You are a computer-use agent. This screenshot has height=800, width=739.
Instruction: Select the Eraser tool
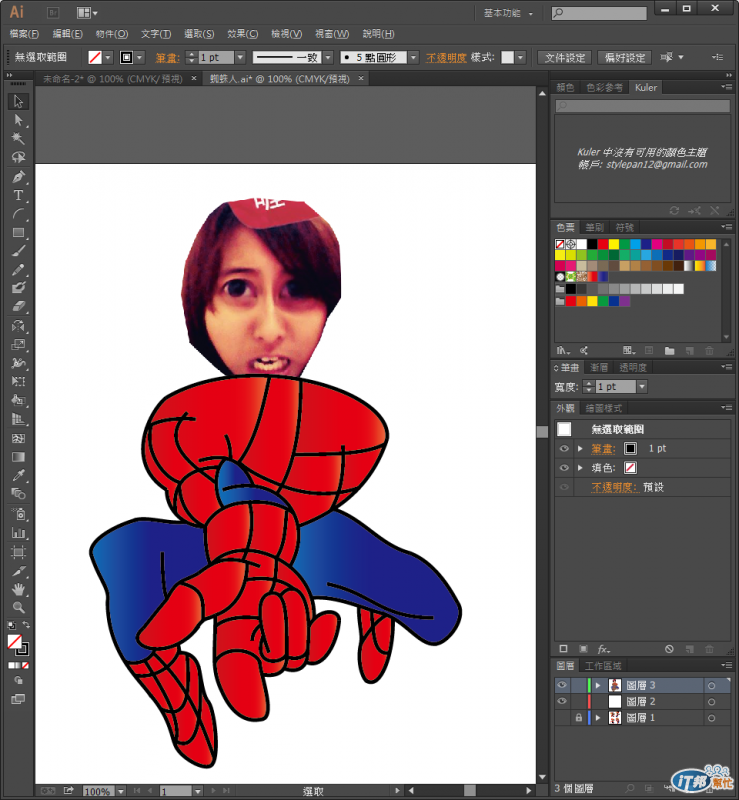click(18, 308)
